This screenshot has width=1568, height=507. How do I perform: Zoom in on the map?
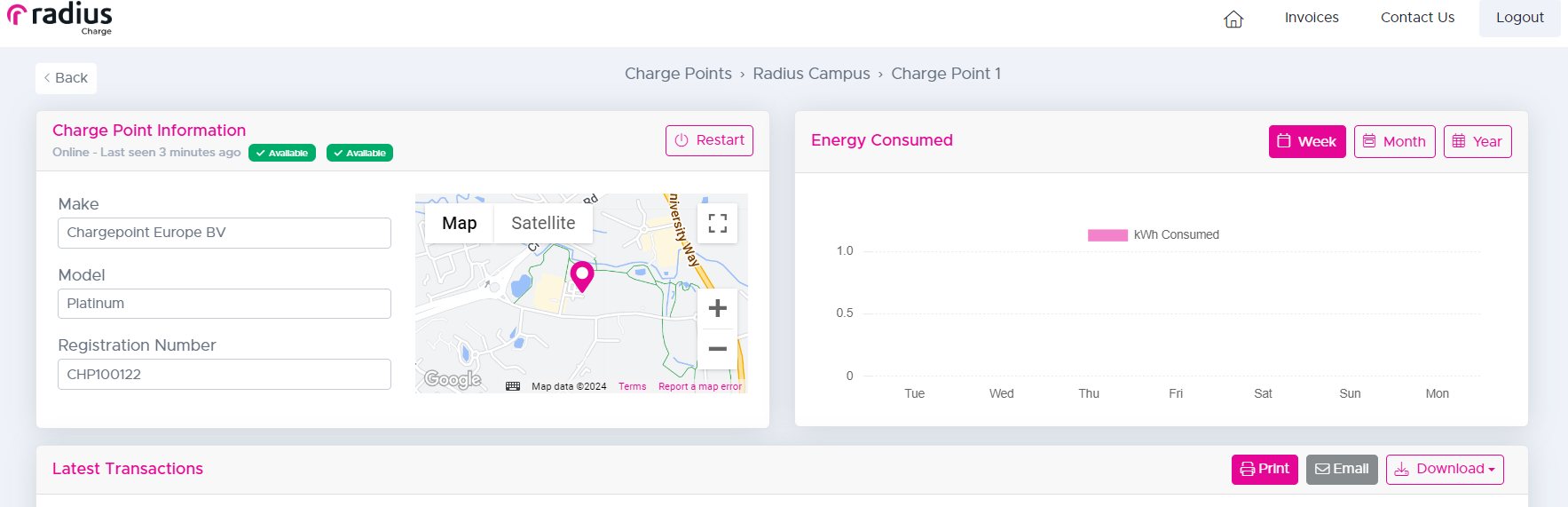(x=717, y=309)
